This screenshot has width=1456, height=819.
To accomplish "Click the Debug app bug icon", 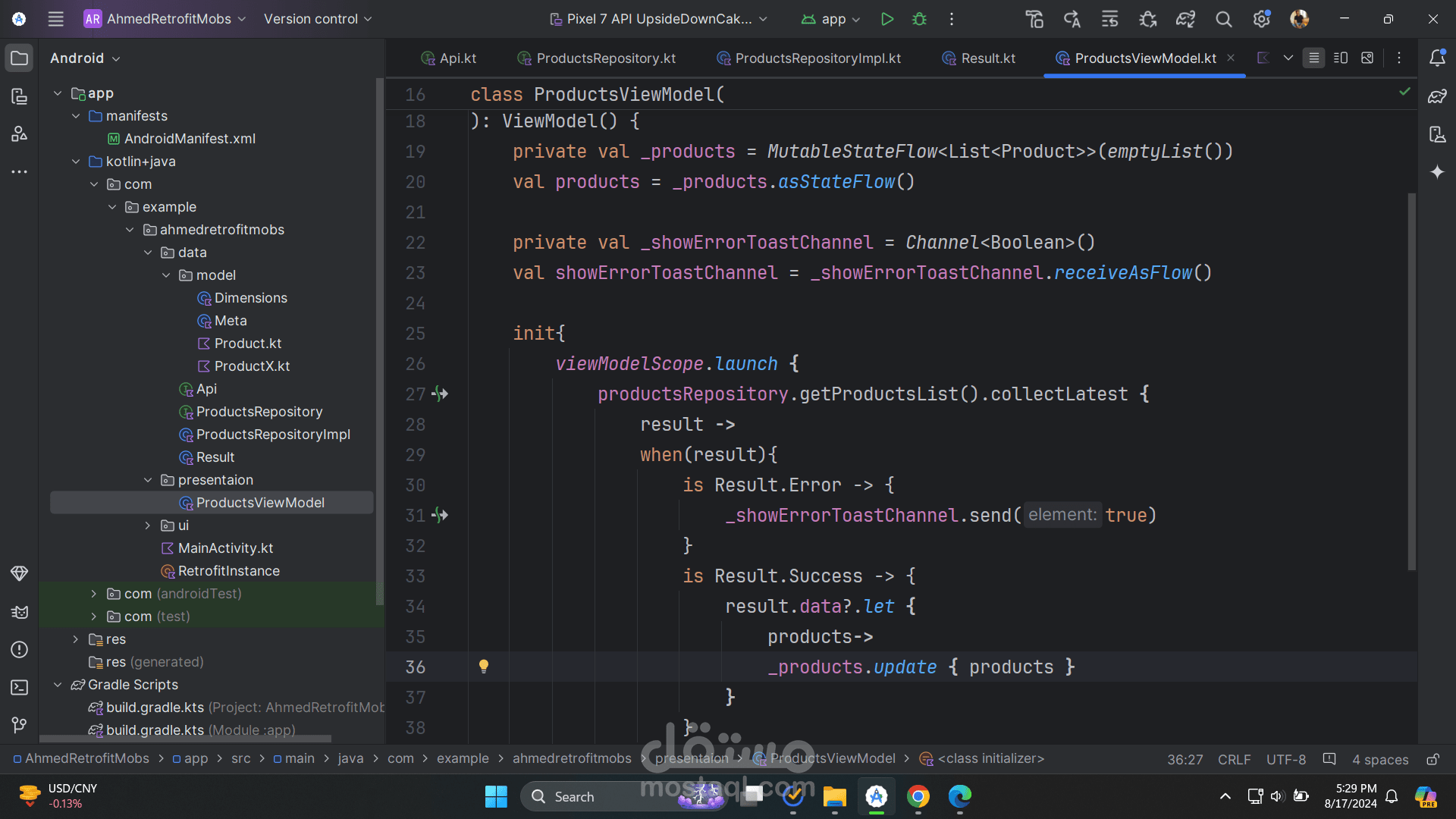I will [x=919, y=19].
